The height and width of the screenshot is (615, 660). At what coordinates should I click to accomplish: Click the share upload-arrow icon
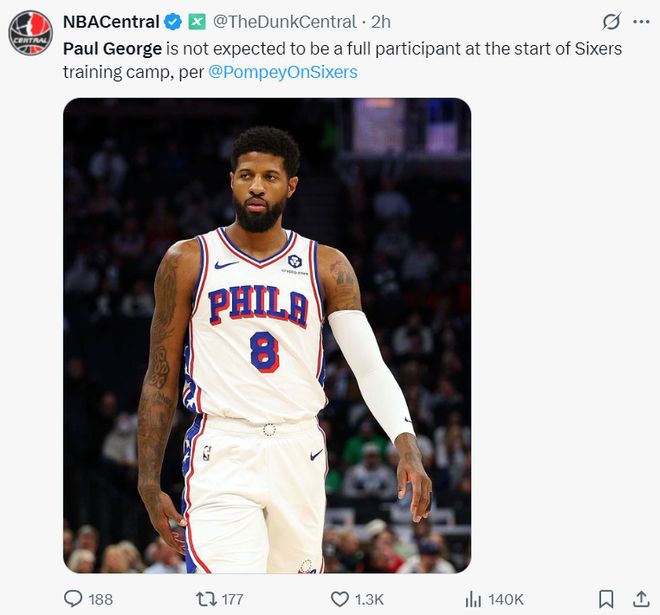point(641,599)
